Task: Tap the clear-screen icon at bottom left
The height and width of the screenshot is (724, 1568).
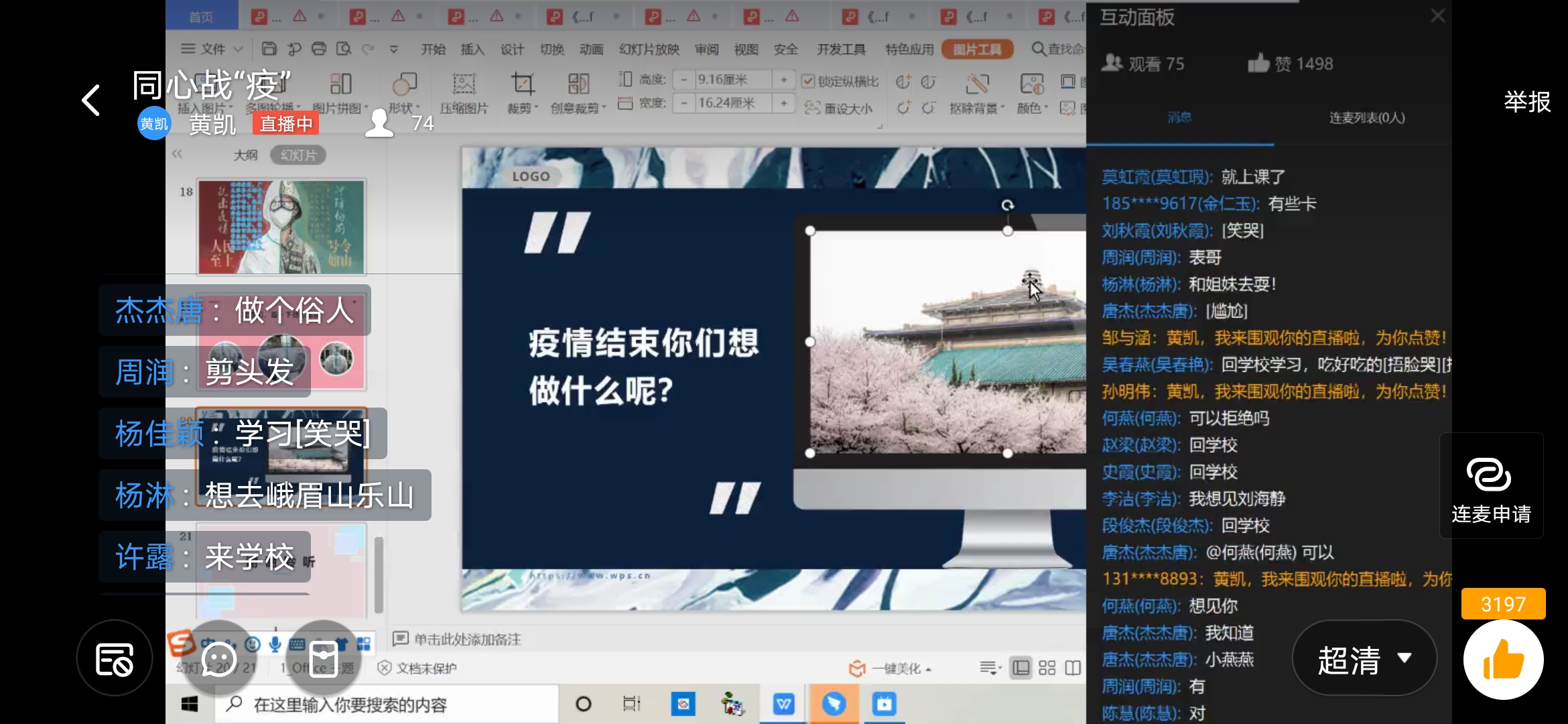Action: pyautogui.click(x=115, y=659)
